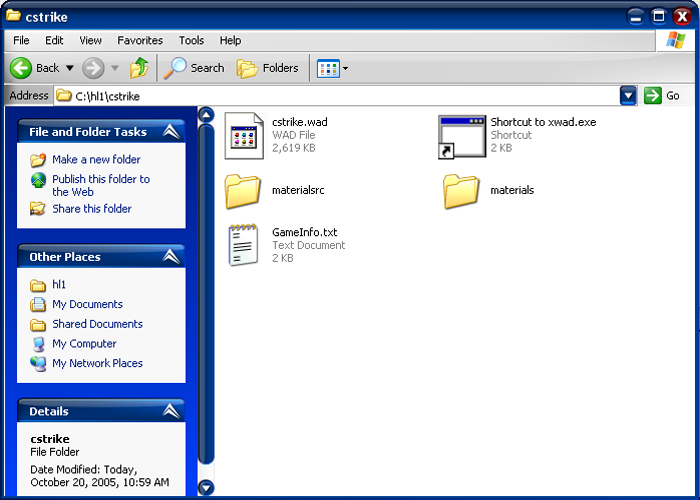Toggle the Folders pane button
The image size is (700, 500).
[268, 68]
